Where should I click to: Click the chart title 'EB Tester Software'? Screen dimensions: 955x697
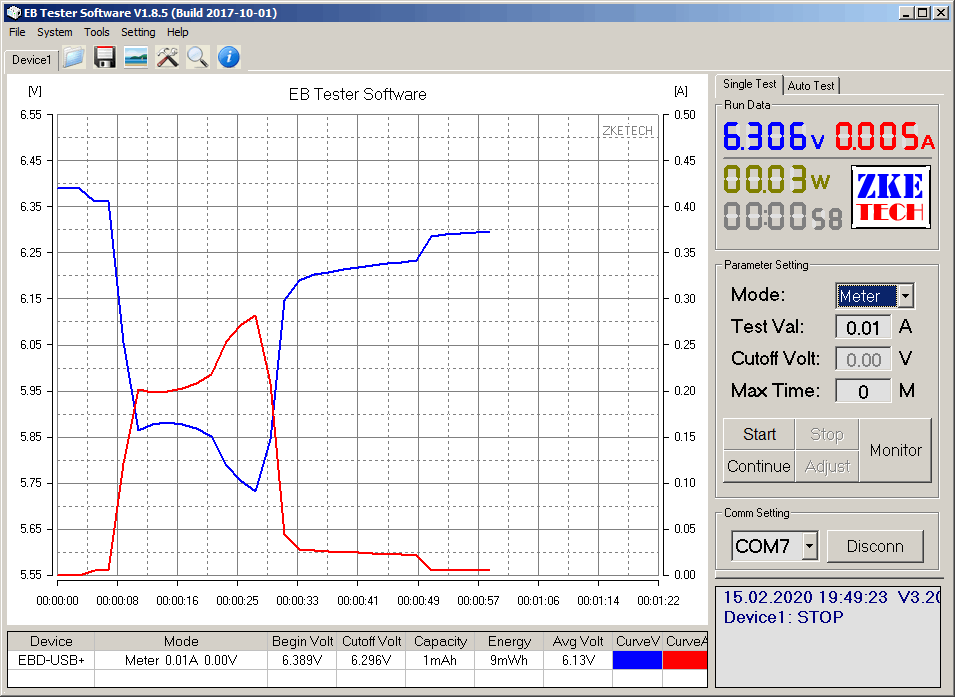click(358, 94)
